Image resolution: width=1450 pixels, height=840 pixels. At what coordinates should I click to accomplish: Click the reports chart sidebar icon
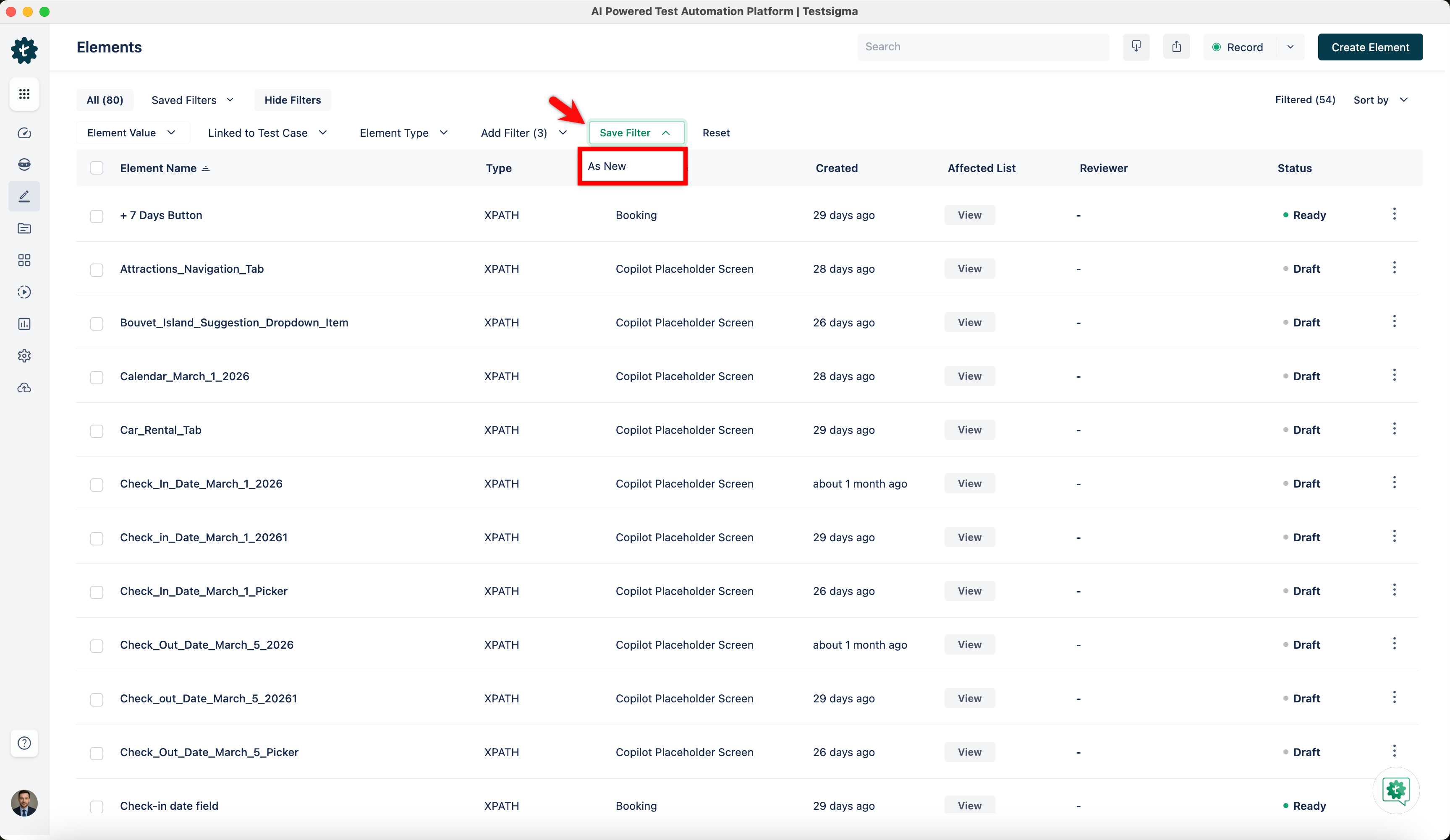(24, 323)
